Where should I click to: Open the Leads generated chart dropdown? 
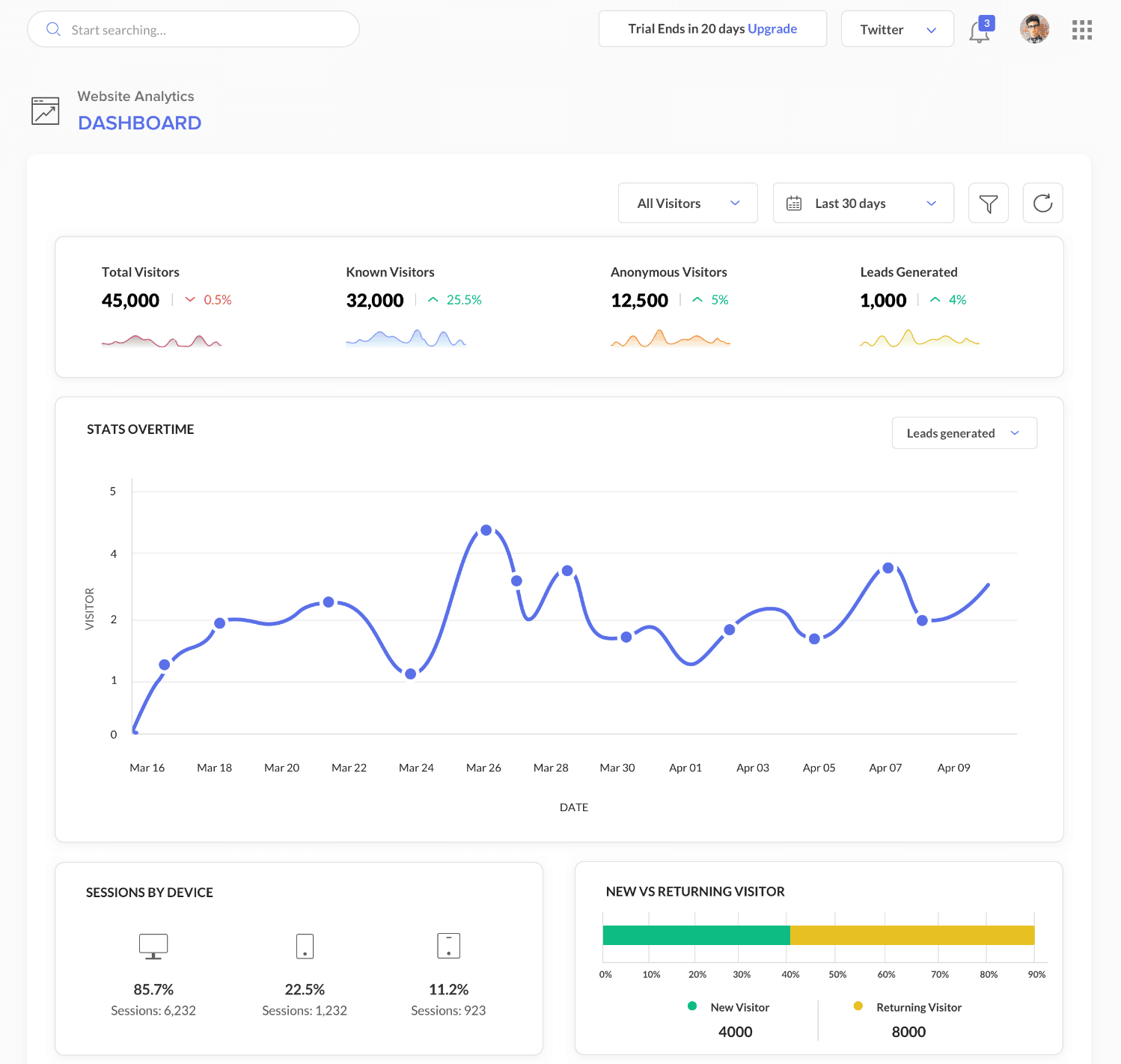[x=965, y=433]
